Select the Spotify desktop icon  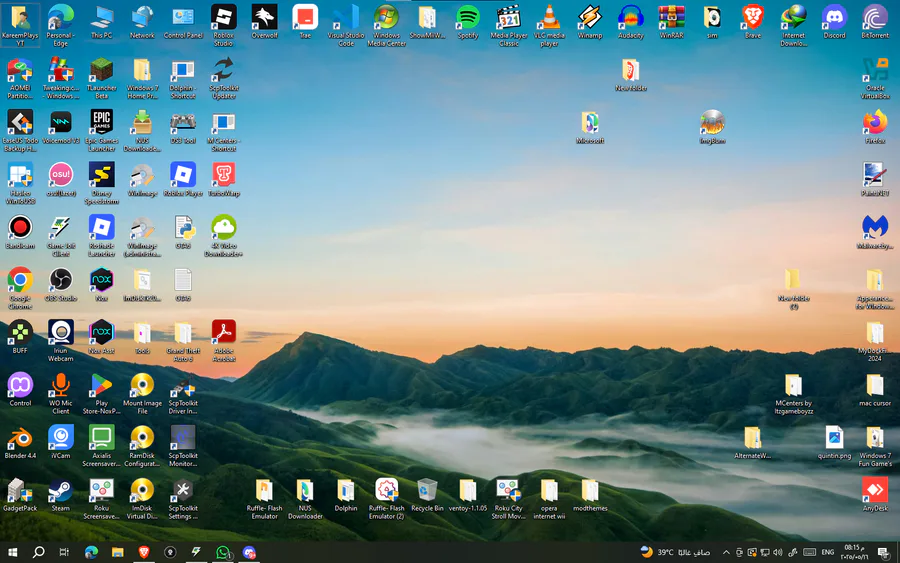(468, 22)
